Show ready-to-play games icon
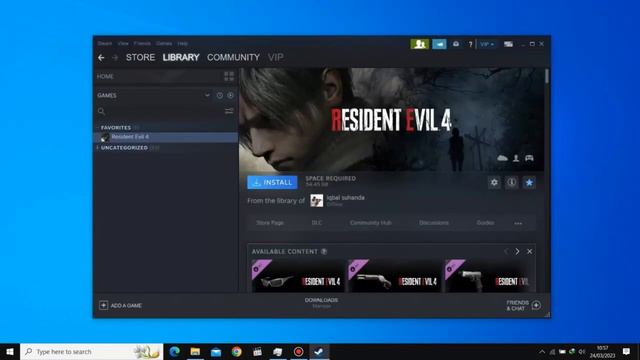The image size is (640, 360). (x=231, y=95)
